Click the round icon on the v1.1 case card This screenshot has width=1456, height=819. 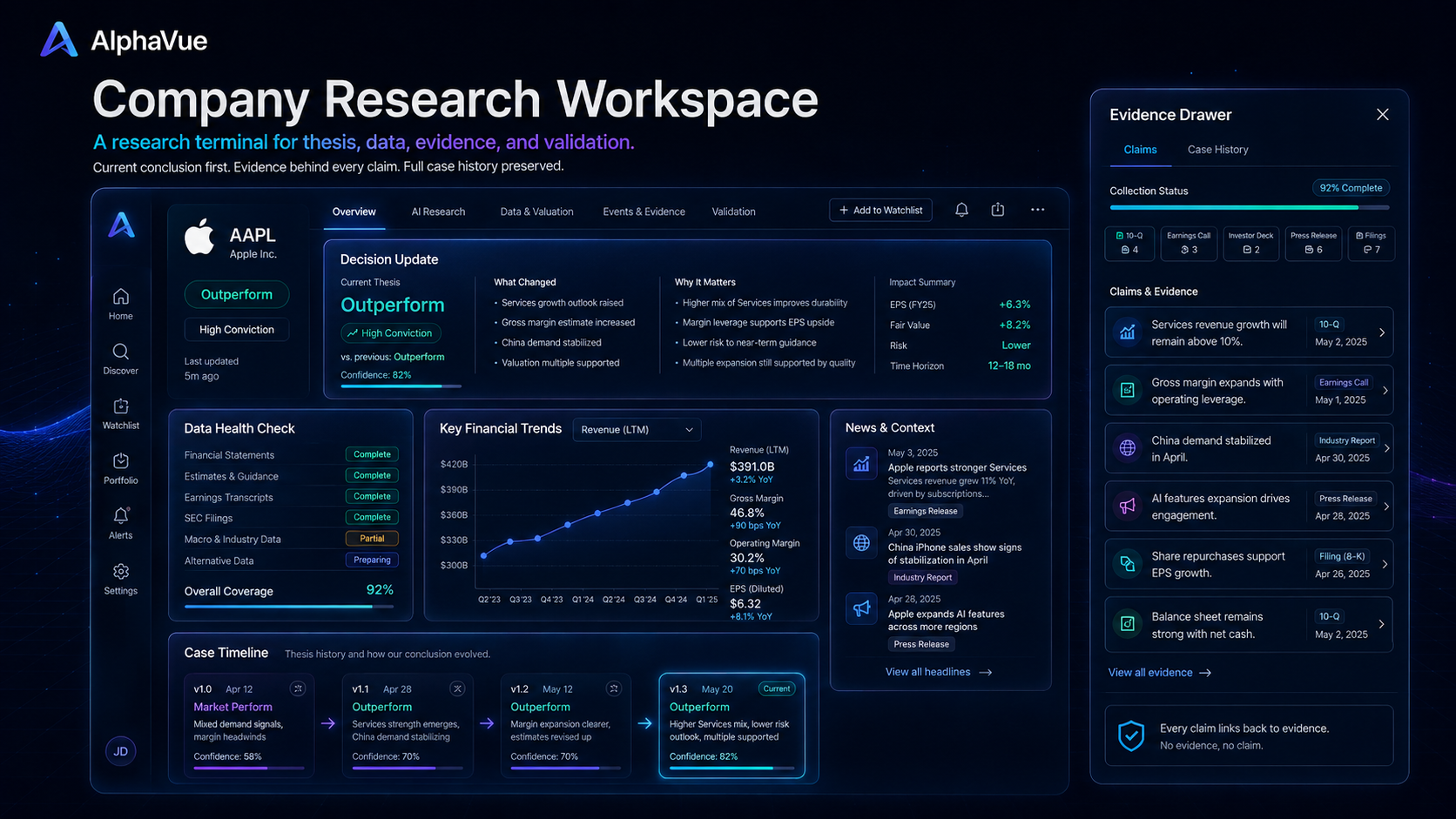point(457,688)
